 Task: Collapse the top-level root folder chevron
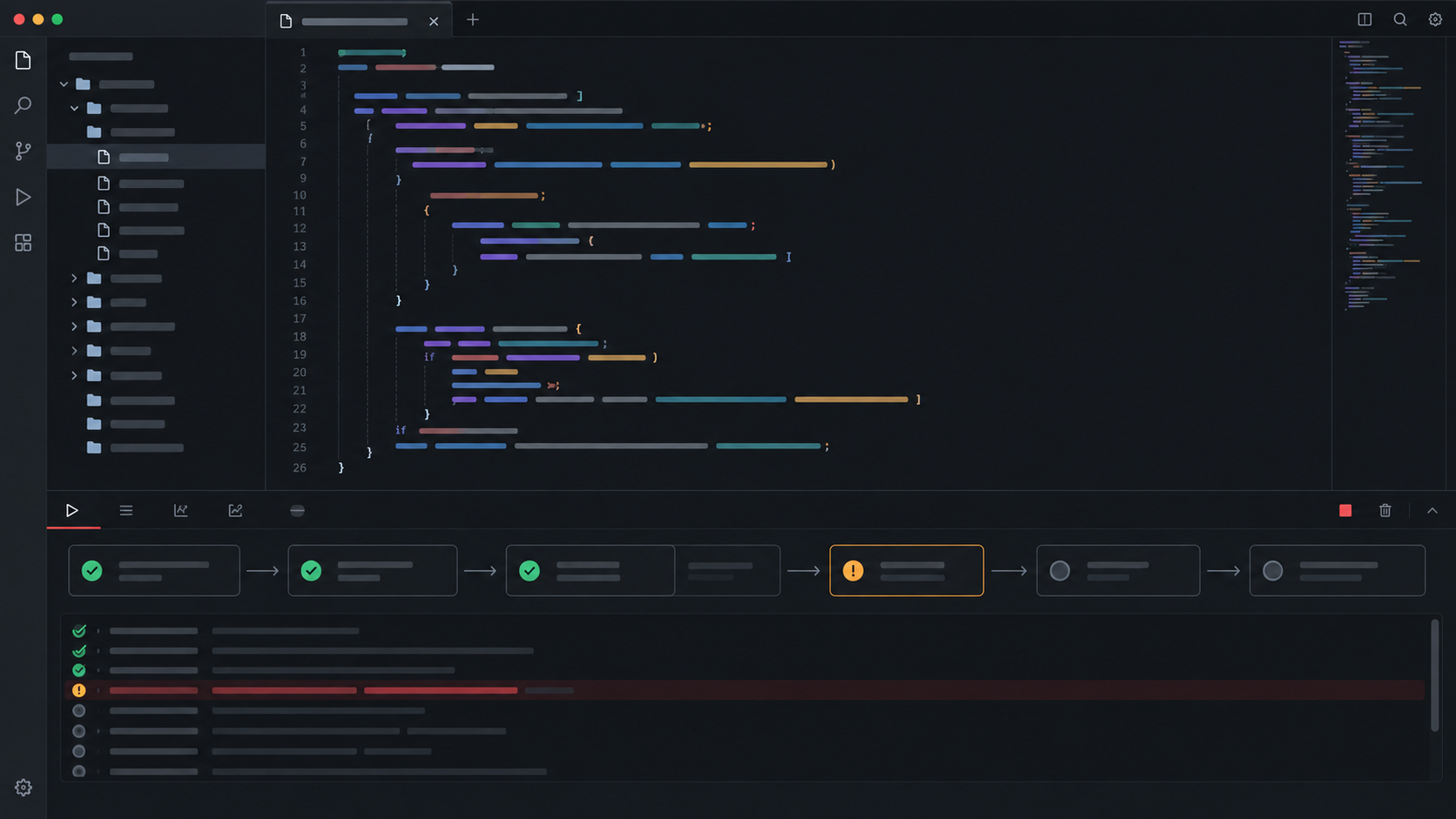(64, 84)
